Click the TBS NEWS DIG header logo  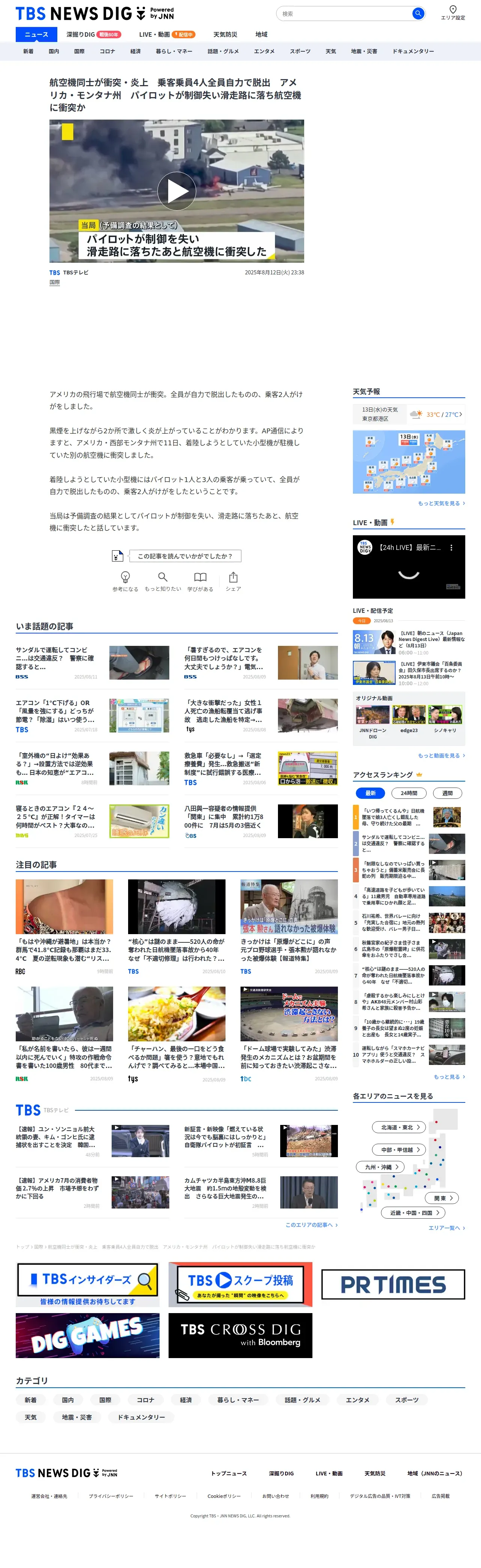click(x=95, y=13)
